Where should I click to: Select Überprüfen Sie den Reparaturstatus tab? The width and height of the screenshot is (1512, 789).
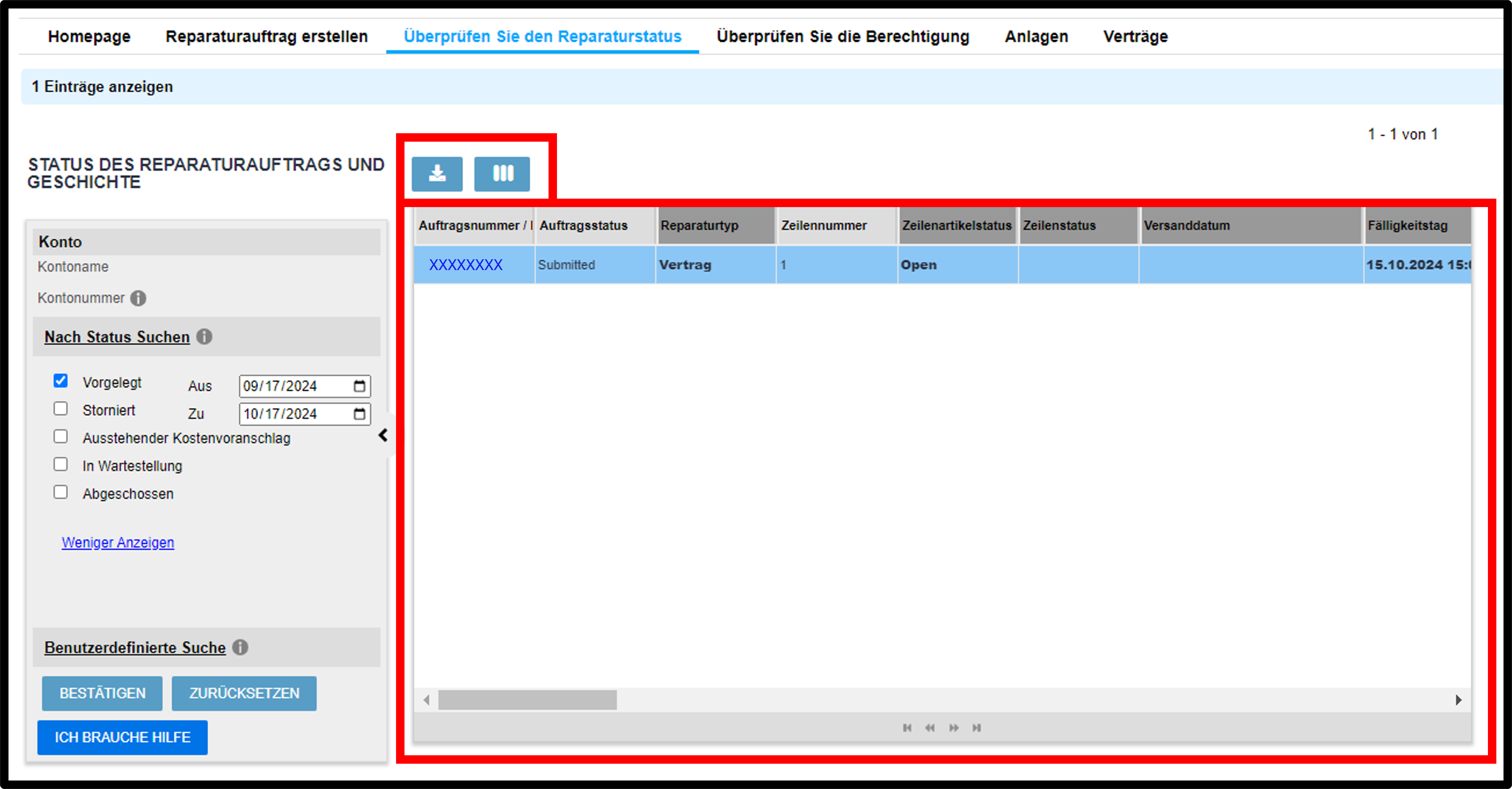pos(543,37)
